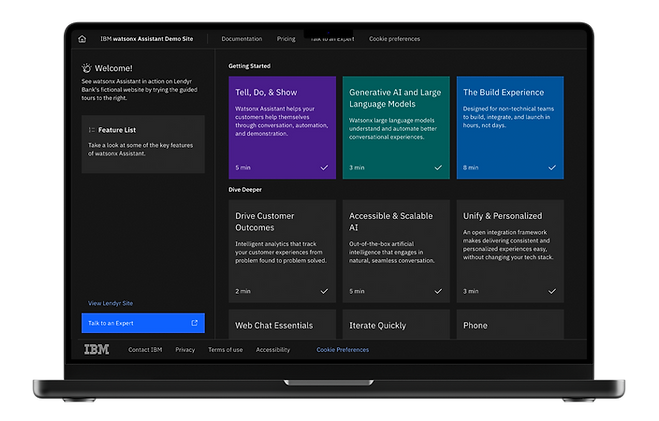Click checkmark on Generative AI card
The image size is (659, 421).
tap(438, 168)
